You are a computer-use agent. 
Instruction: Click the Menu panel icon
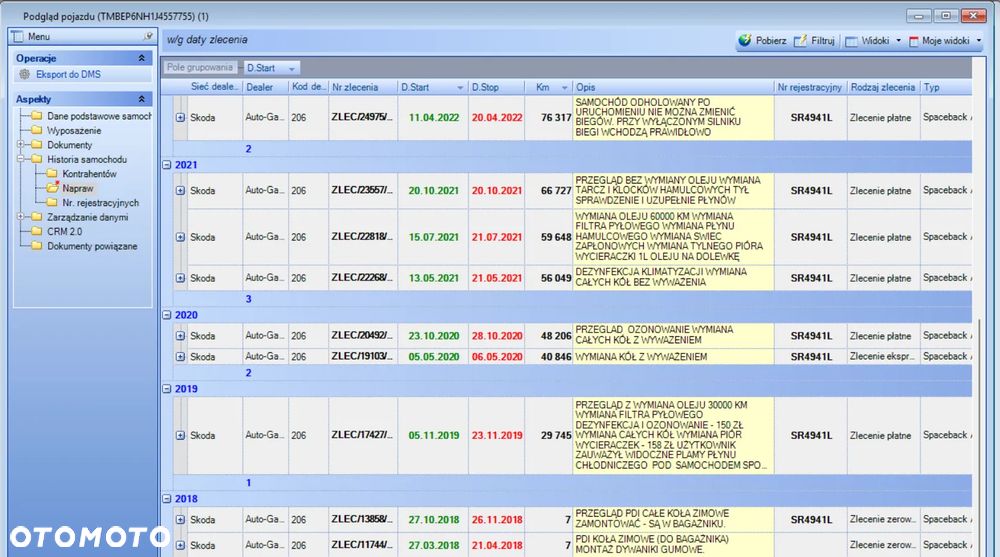coord(17,36)
